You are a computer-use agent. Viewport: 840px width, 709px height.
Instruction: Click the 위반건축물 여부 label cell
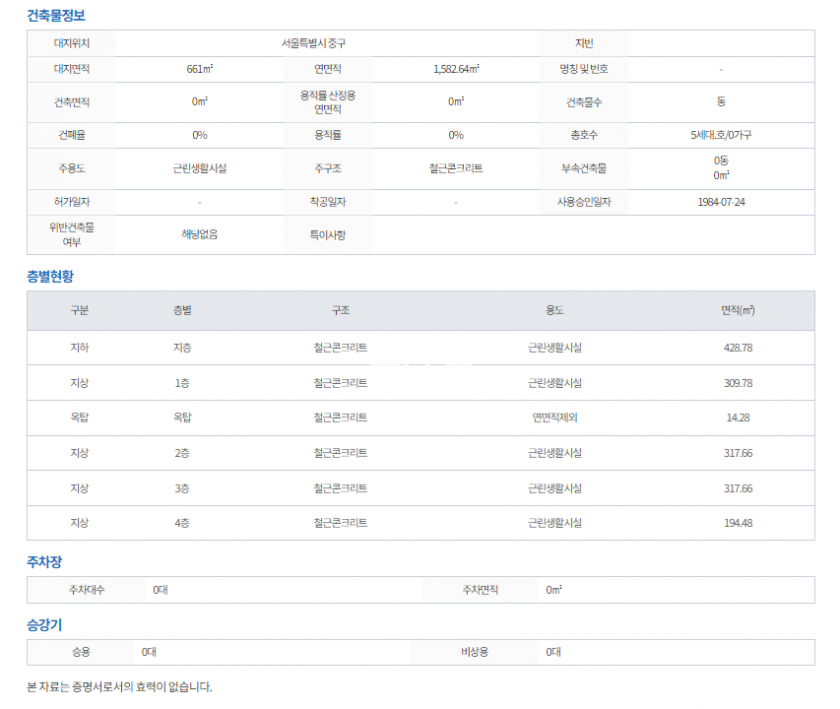pyautogui.click(x=71, y=234)
